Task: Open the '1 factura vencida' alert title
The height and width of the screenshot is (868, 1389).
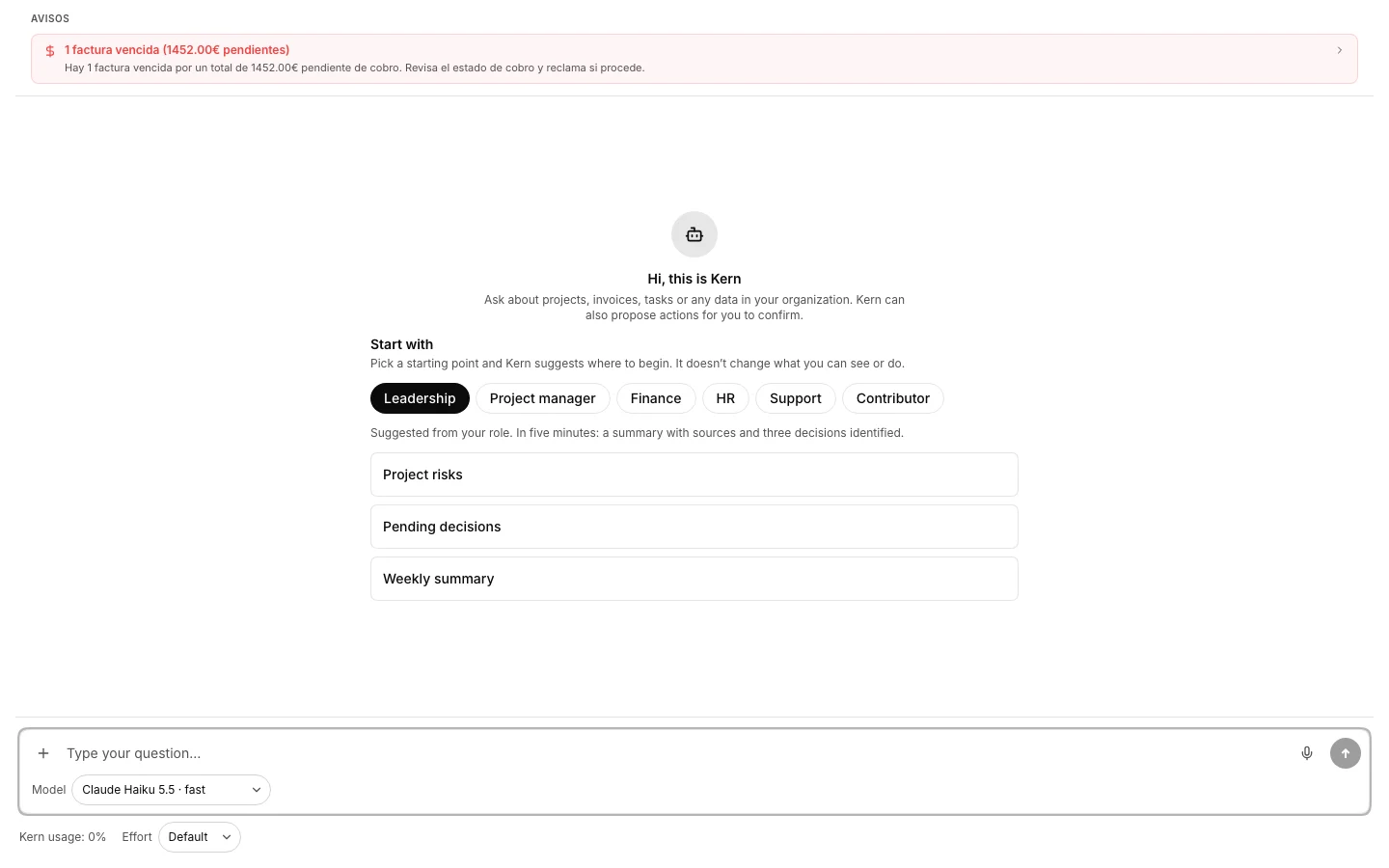Action: click(x=177, y=50)
